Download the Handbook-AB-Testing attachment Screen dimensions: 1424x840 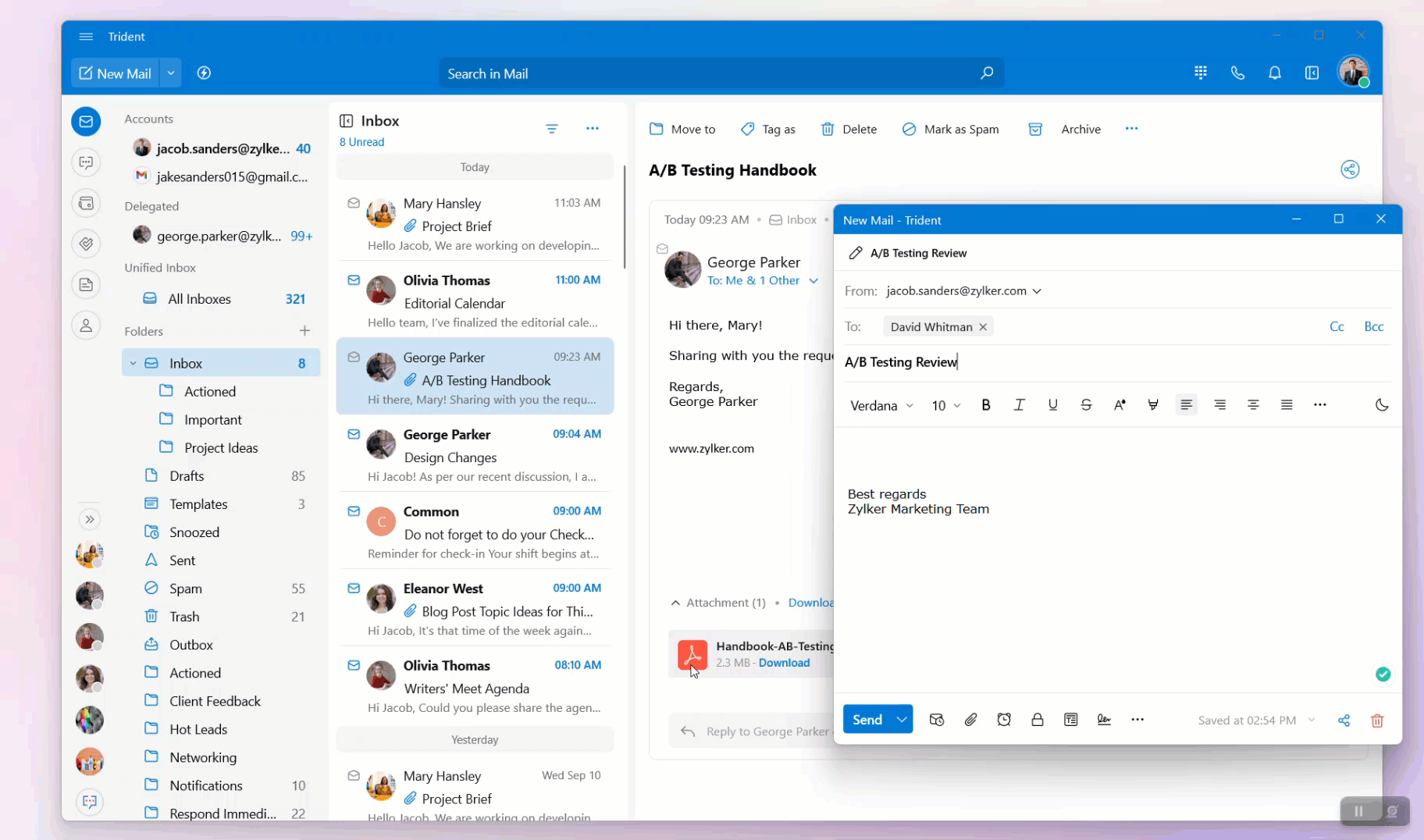[x=784, y=663]
